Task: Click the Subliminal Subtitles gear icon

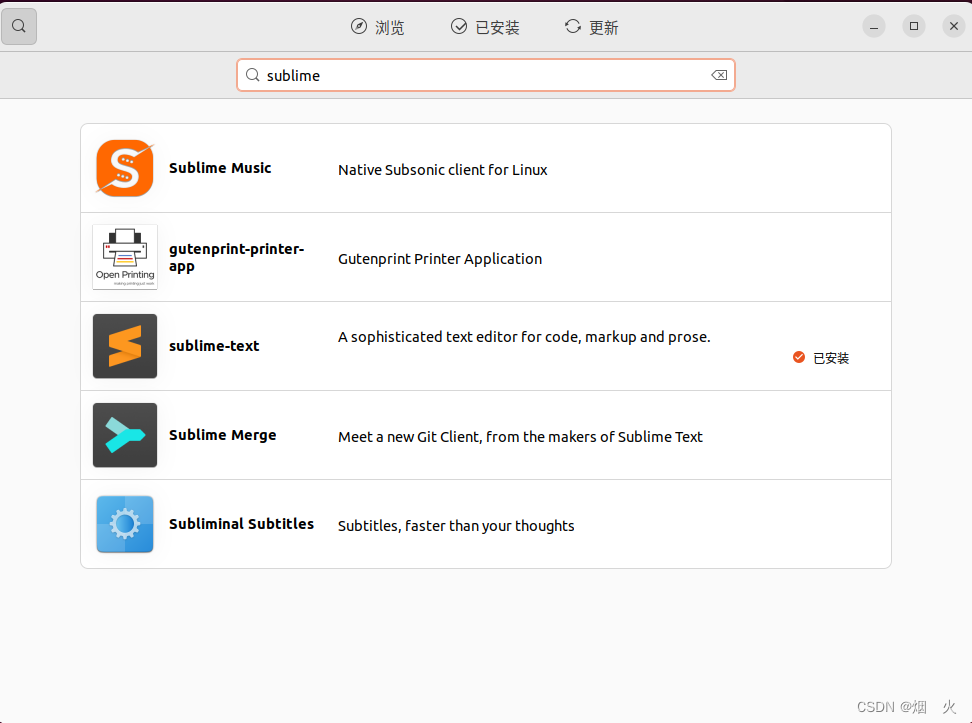Action: pyautogui.click(x=125, y=524)
